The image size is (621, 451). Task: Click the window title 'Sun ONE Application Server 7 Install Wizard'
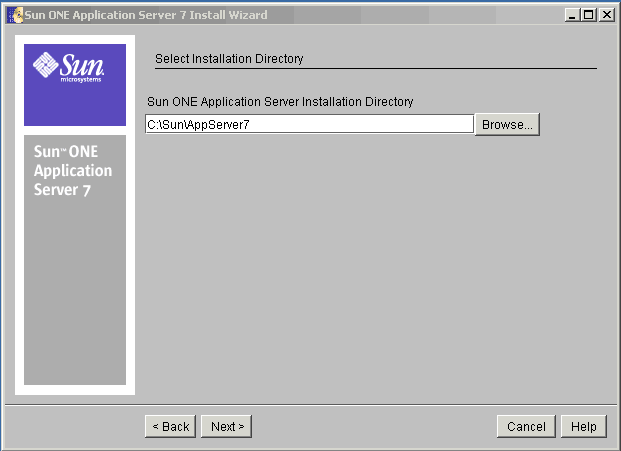[146, 15]
